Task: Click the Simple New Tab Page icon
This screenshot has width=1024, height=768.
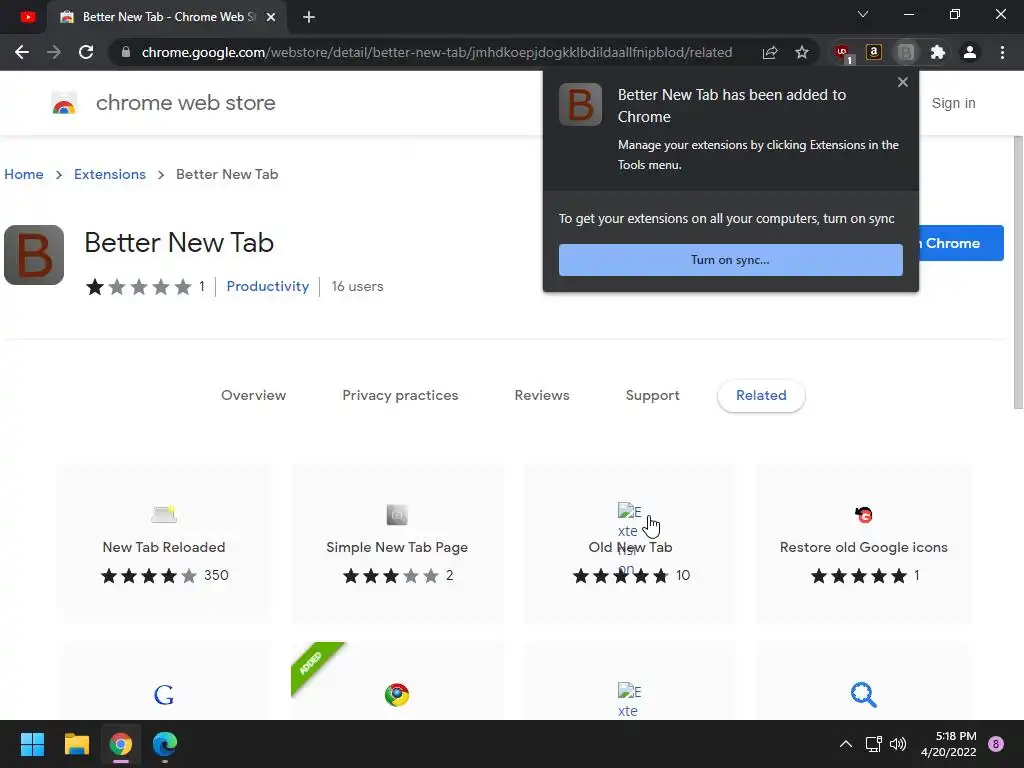Action: [397, 515]
